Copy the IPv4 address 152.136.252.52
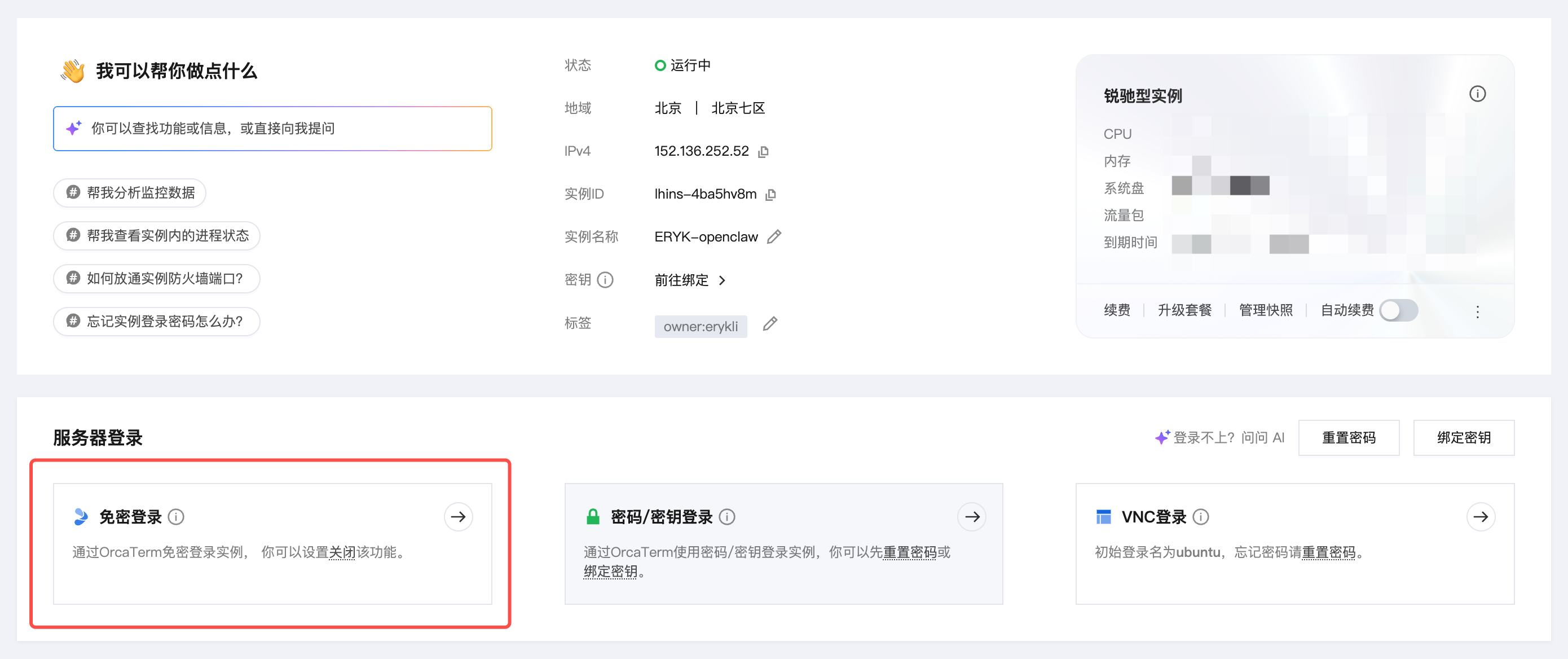The image size is (1568, 659). 763,152
